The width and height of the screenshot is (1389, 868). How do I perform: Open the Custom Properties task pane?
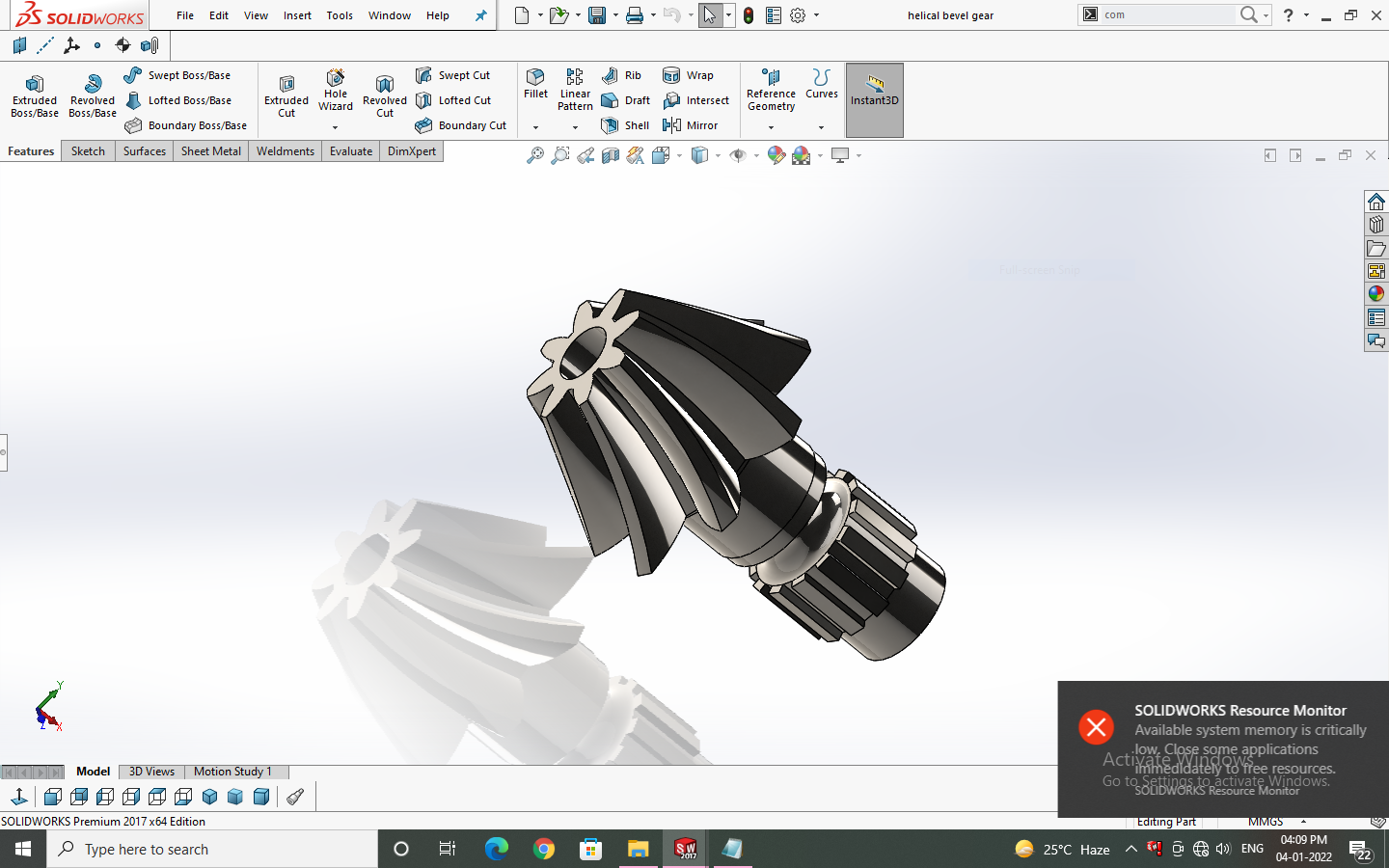click(x=1376, y=317)
